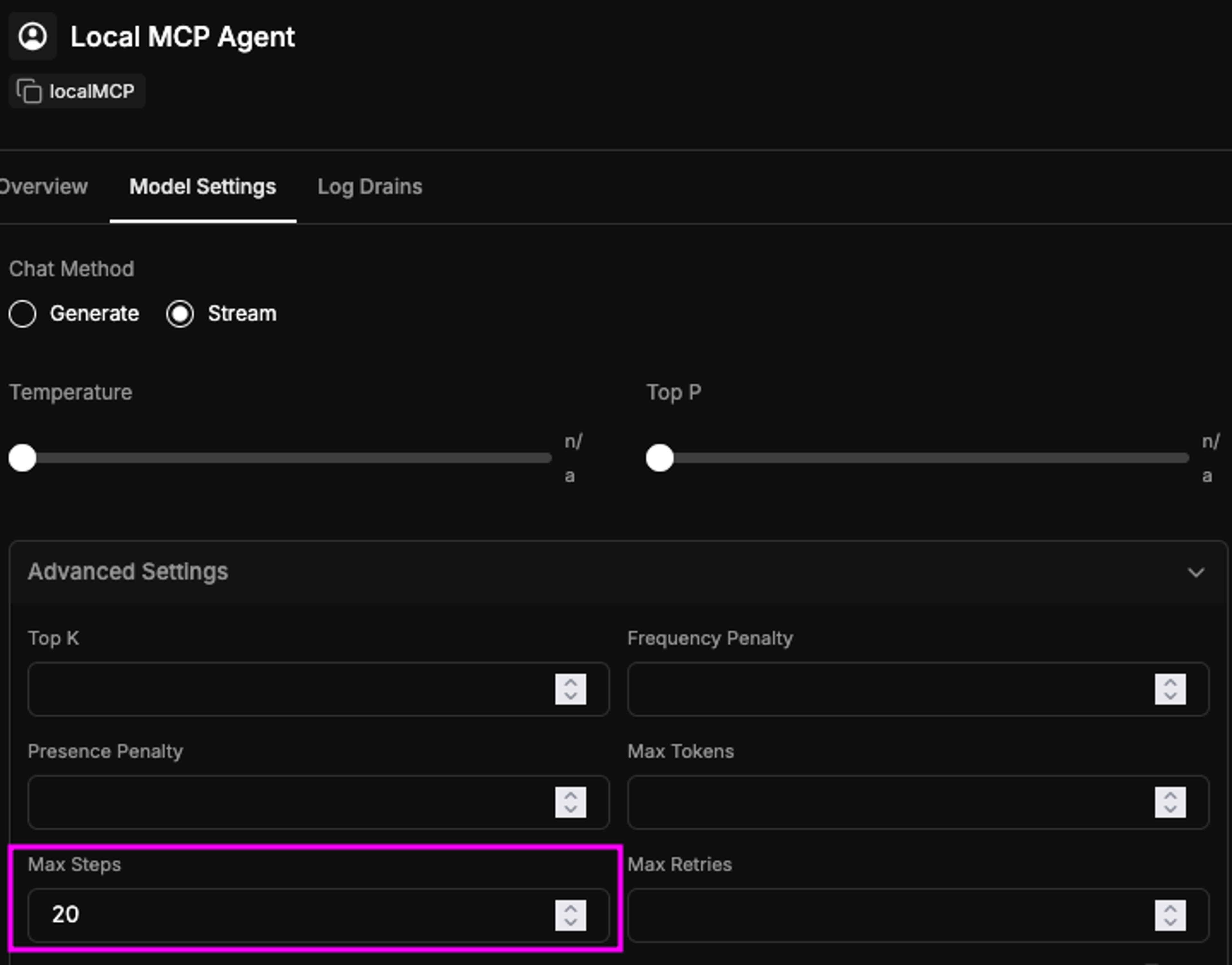Collapse the Advanced Settings chevron
The image size is (1232, 965).
click(x=1195, y=572)
